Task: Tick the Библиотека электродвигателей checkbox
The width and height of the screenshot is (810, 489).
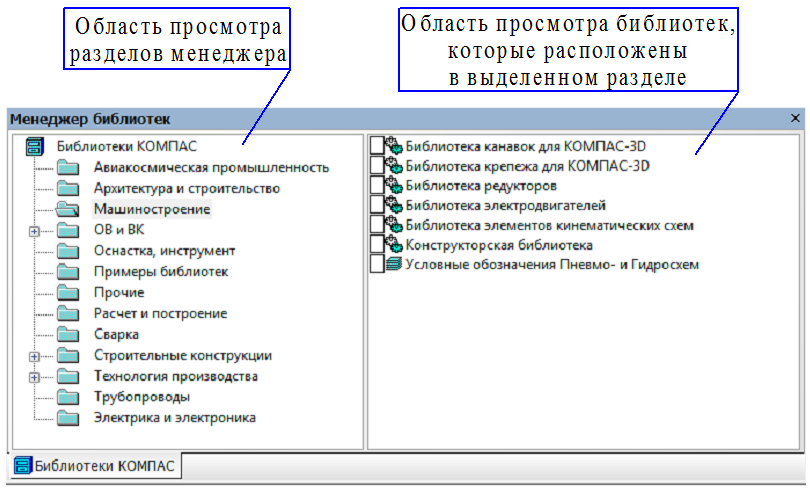Action: 377,206
